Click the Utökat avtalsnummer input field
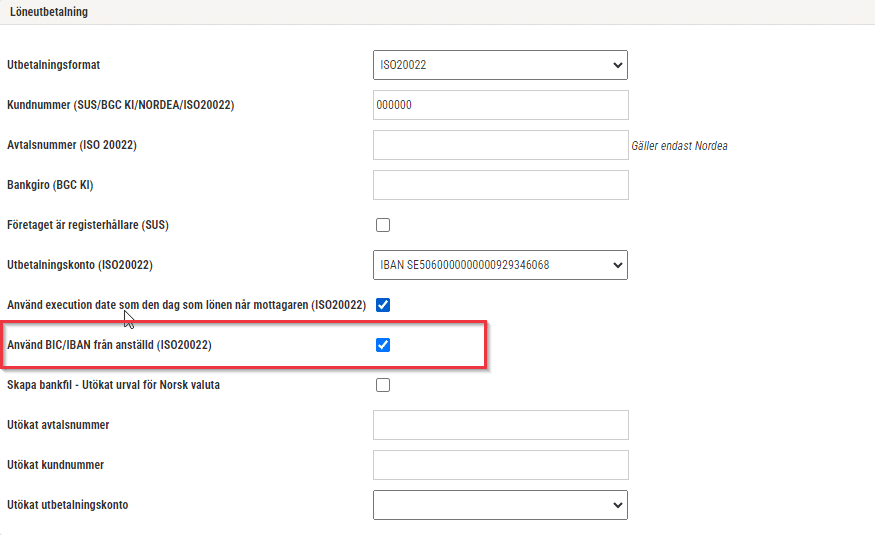 coord(501,425)
